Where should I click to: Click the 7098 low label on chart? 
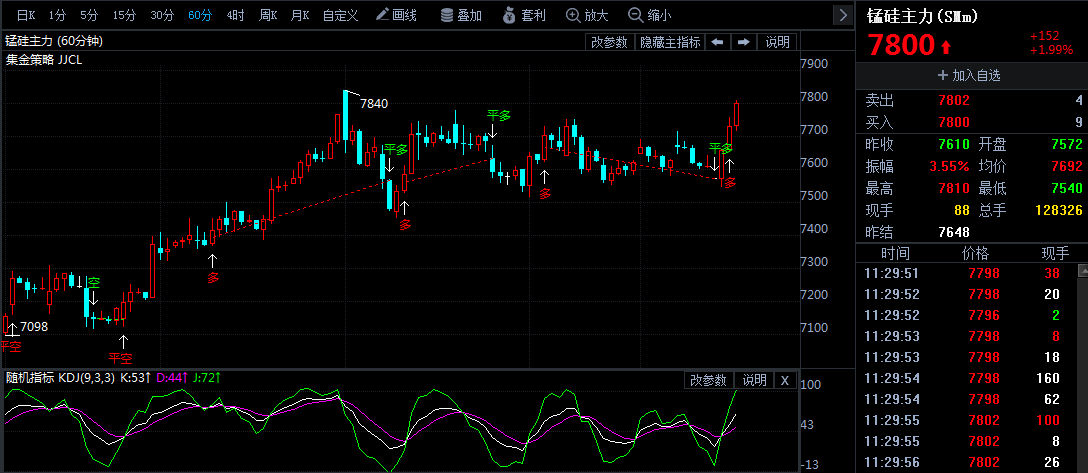[34, 327]
